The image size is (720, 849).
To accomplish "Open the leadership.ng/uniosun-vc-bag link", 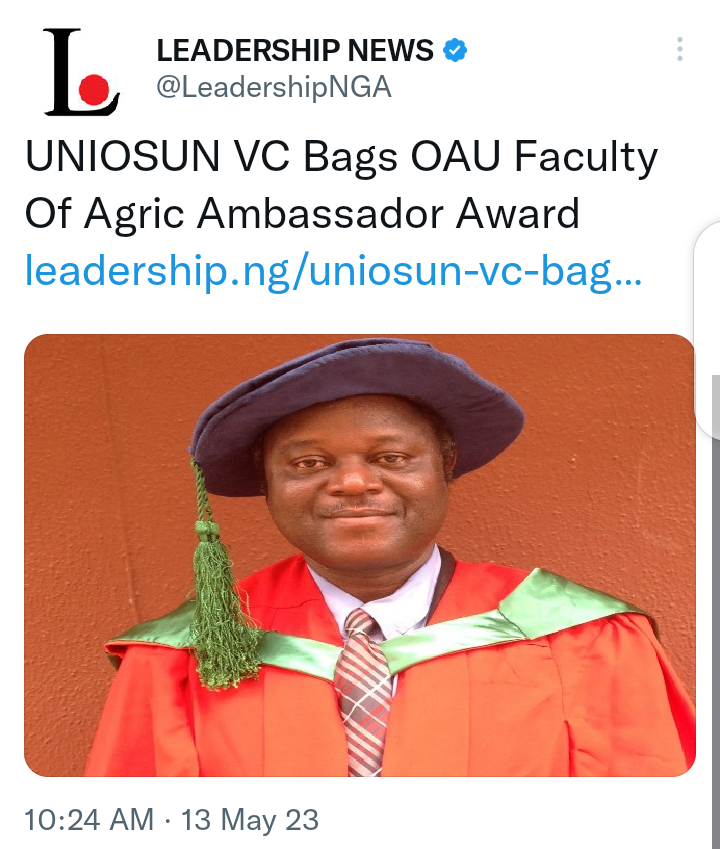I will 333,270.
